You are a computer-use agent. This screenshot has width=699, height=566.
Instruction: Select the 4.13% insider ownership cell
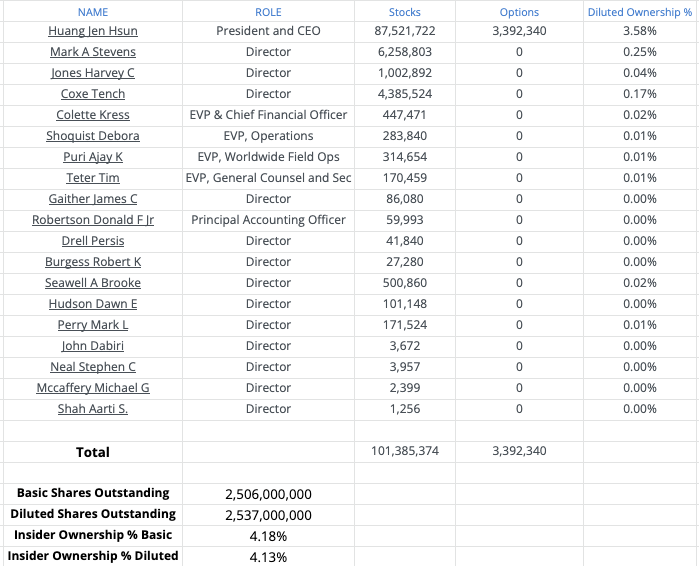(268, 557)
